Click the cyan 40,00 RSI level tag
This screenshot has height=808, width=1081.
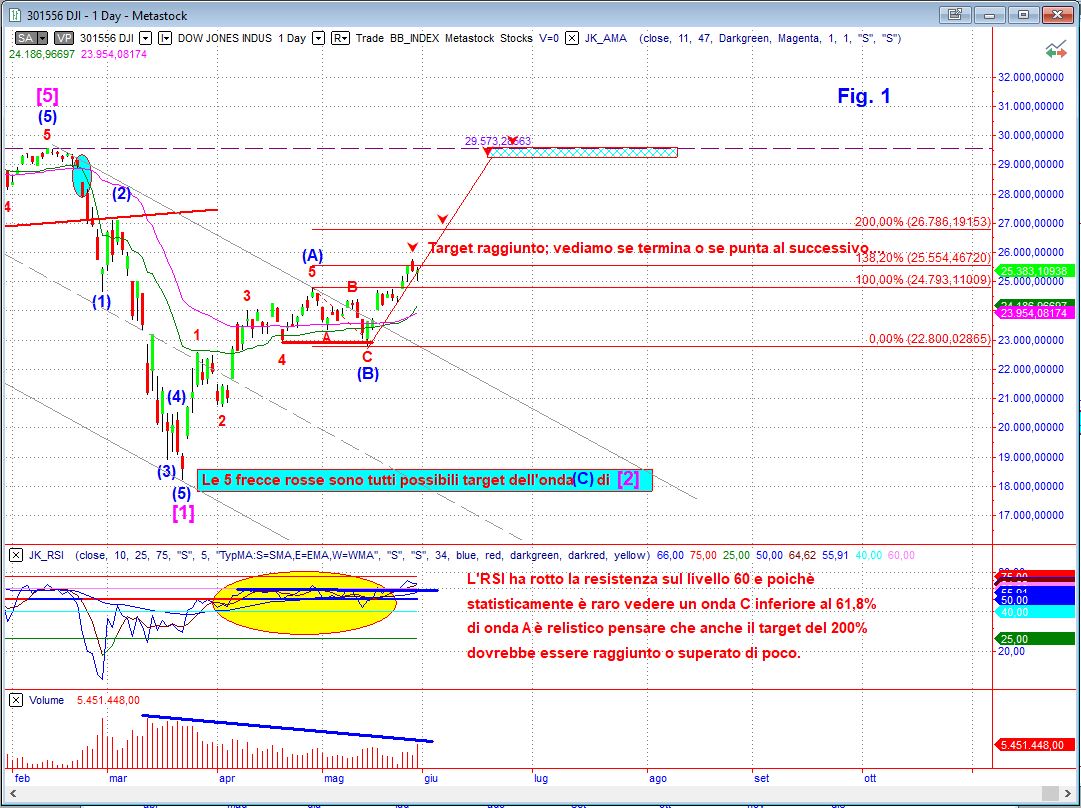click(x=1035, y=612)
